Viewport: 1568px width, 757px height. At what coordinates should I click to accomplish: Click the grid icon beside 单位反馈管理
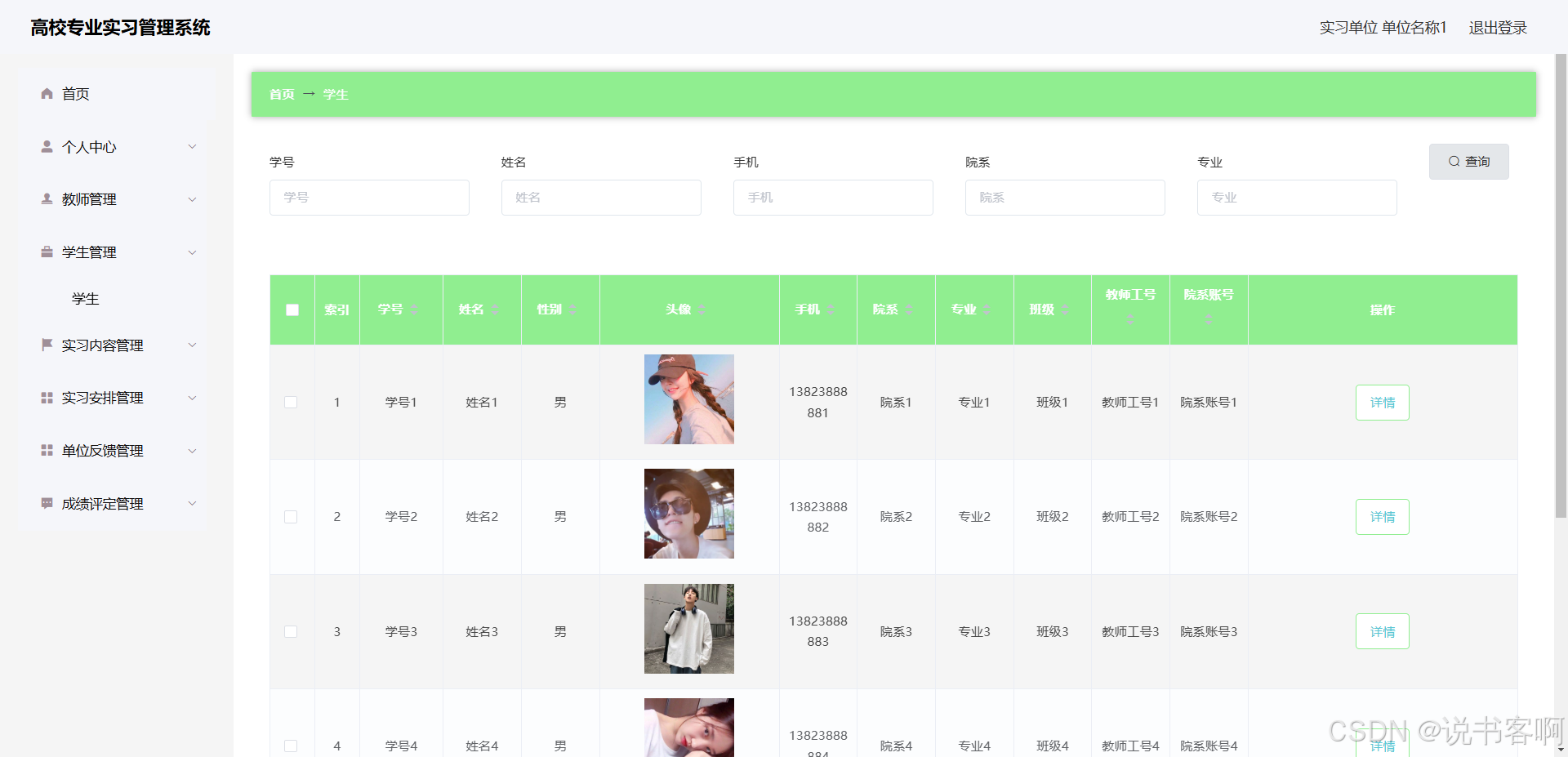tap(47, 450)
